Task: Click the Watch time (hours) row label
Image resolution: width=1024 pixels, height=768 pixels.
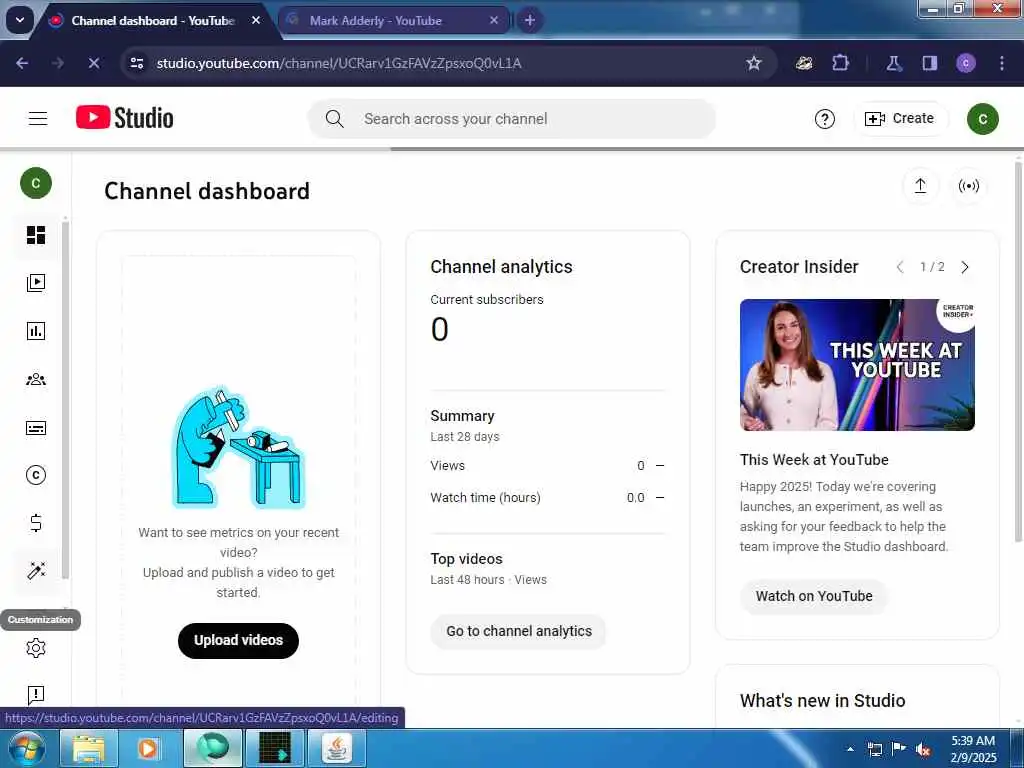Action: 485,498
